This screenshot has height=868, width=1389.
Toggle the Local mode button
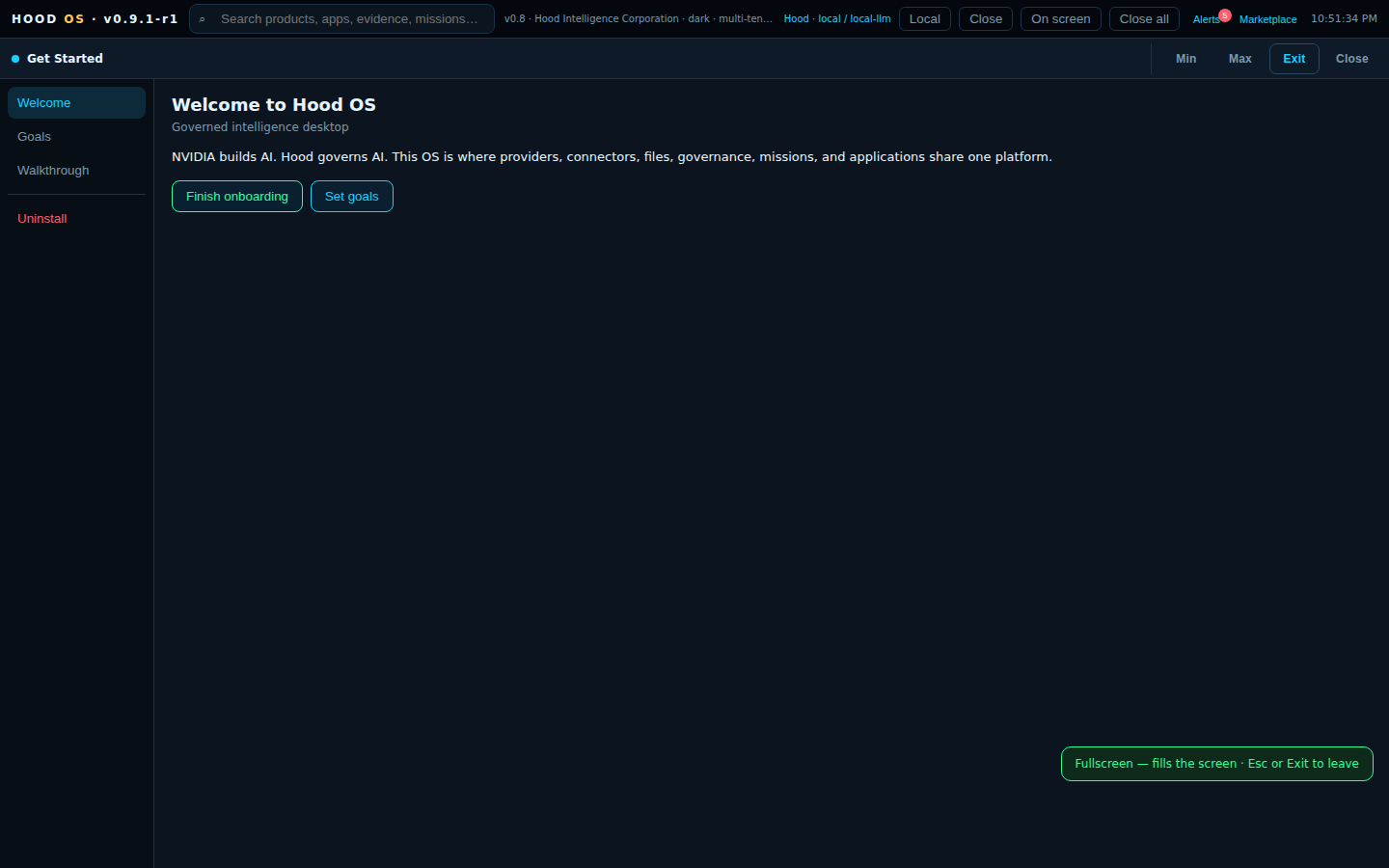tap(925, 19)
